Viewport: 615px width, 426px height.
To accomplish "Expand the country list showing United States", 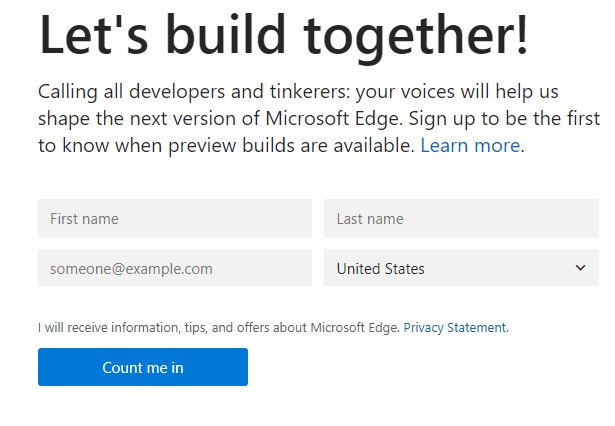I will pyautogui.click(x=461, y=268).
